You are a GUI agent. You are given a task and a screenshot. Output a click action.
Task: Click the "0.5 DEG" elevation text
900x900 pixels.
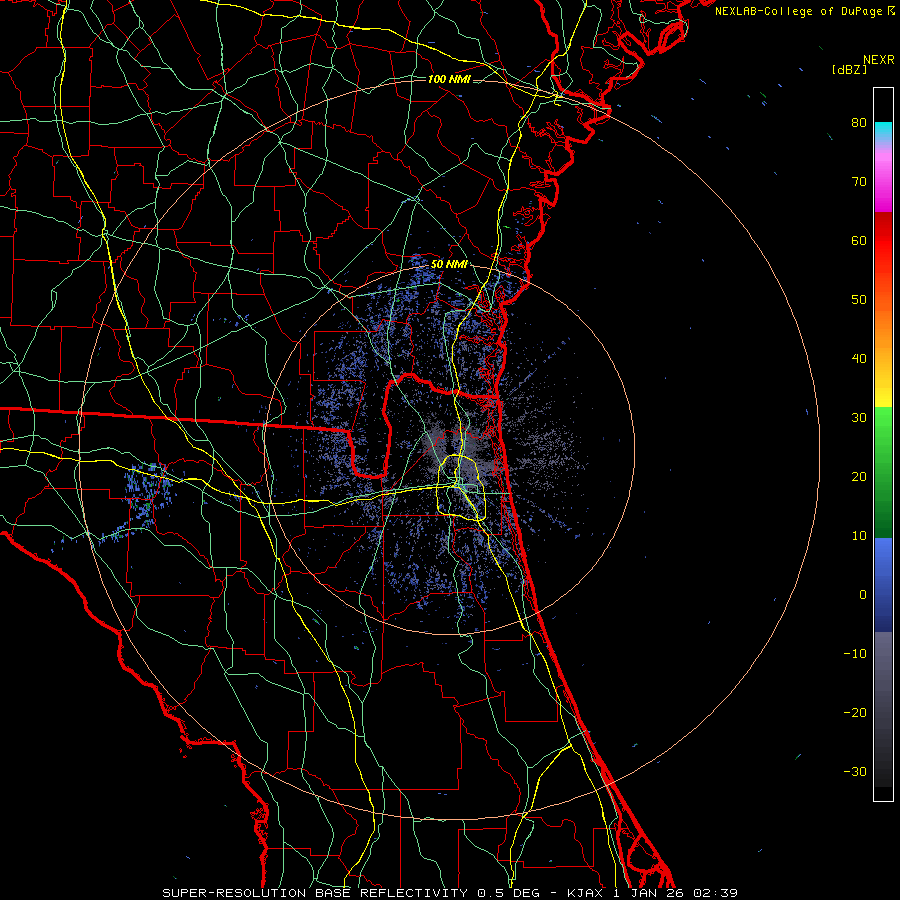pos(508,893)
